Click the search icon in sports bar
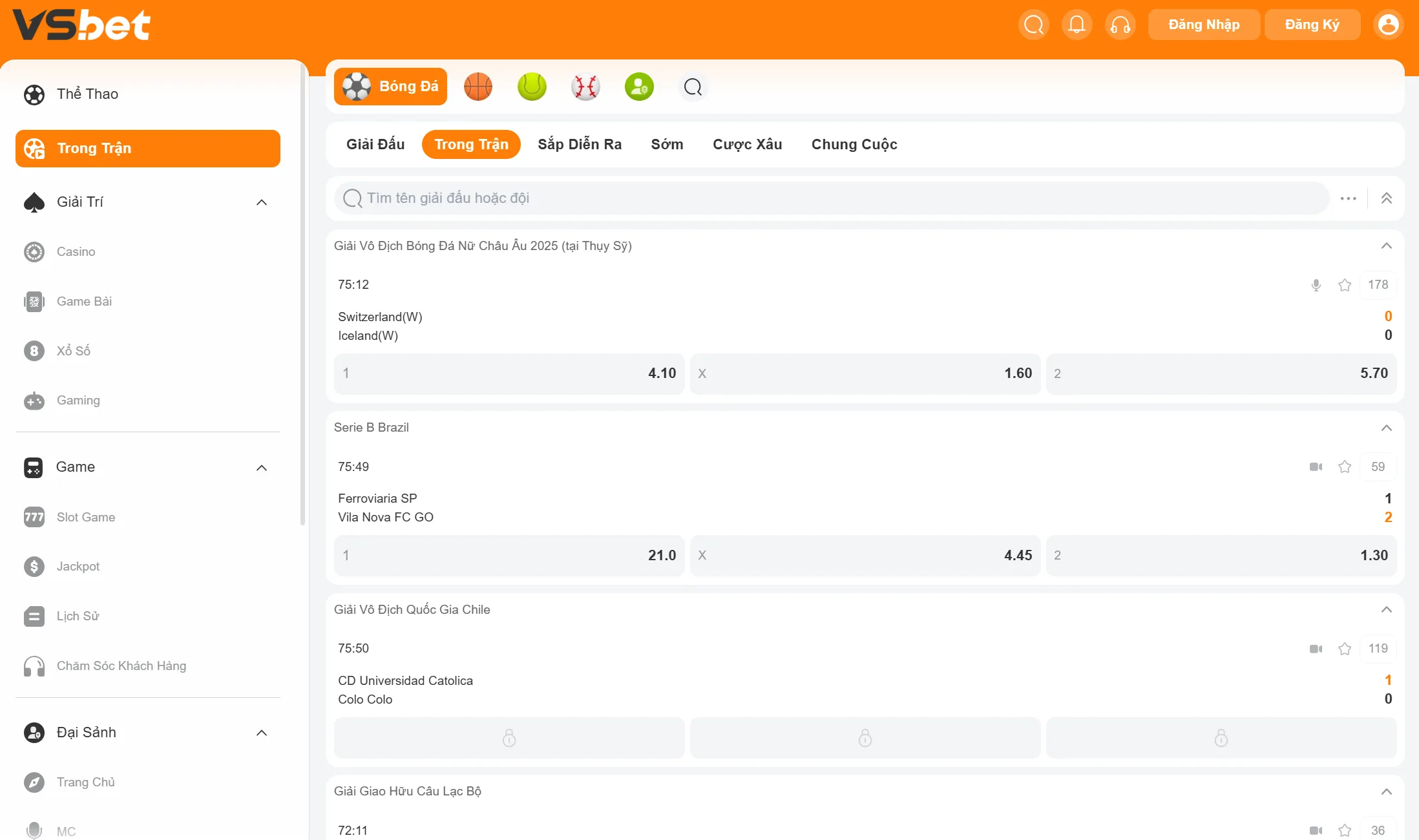 click(x=693, y=87)
